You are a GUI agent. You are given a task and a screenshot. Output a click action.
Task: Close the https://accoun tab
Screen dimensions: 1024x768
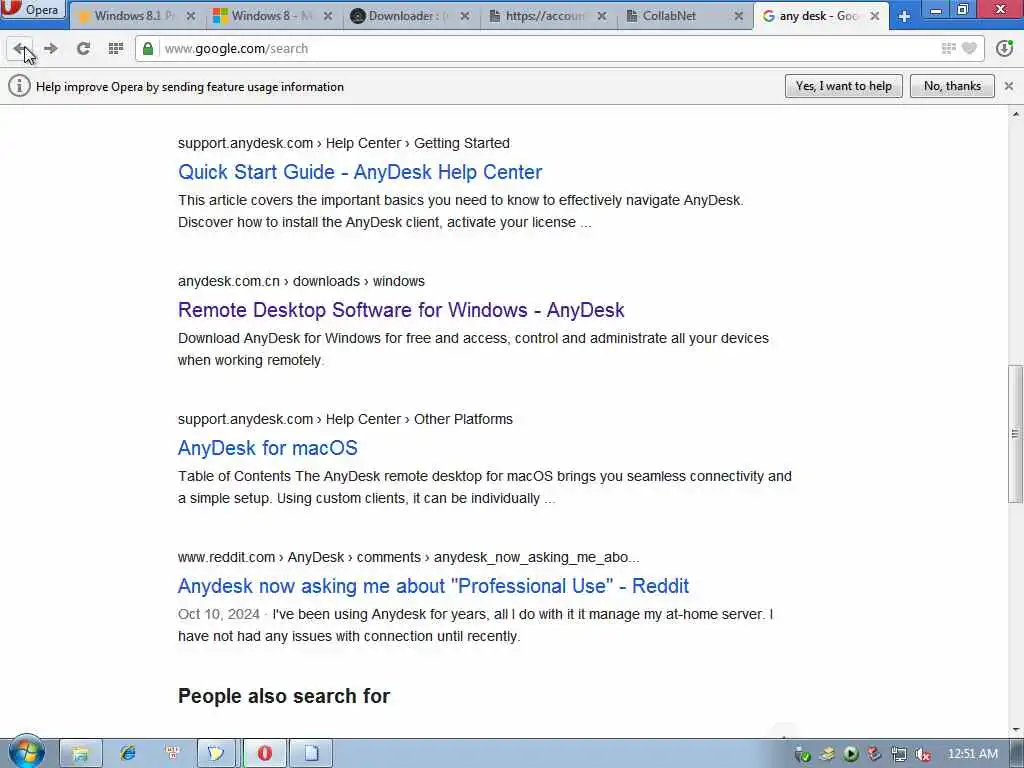tap(601, 16)
